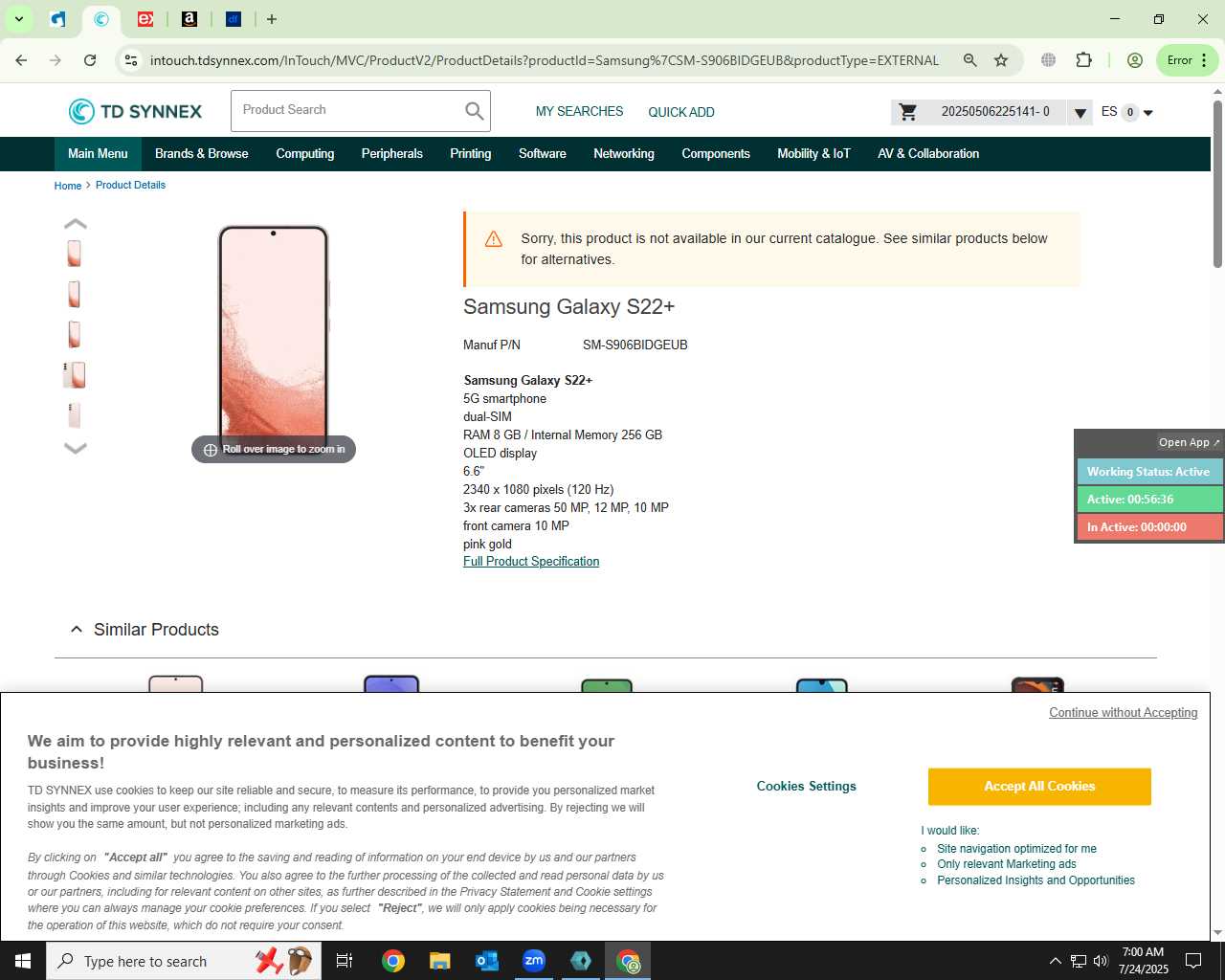Open the Main Menu tab
The width and height of the screenshot is (1225, 980).
tap(98, 154)
